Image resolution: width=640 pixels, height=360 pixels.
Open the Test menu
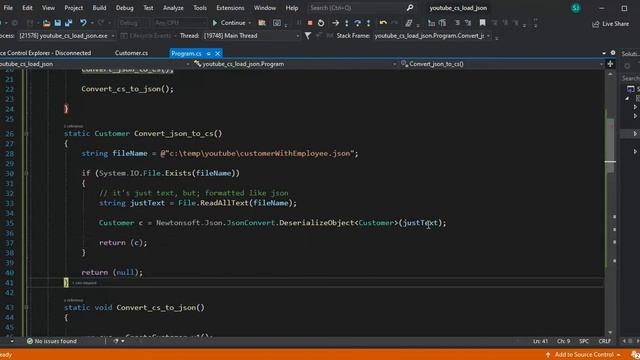[x=148, y=8]
